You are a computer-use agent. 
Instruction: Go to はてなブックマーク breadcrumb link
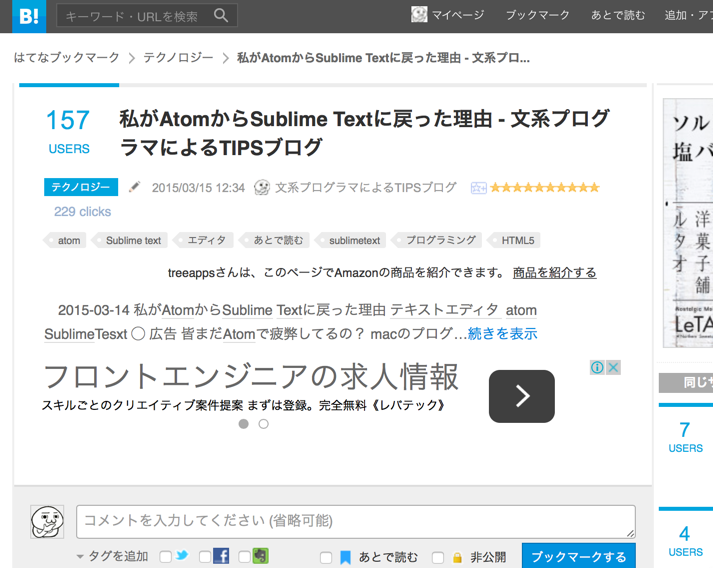[x=66, y=57]
